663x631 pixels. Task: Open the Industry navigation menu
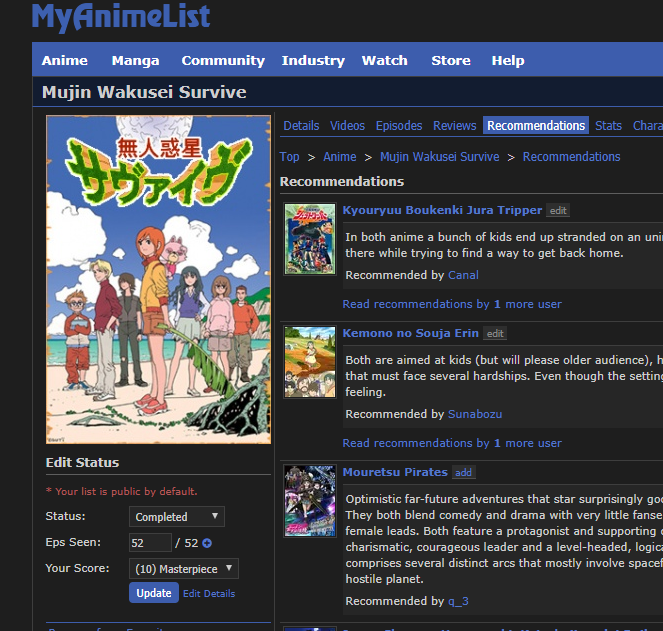[313, 60]
